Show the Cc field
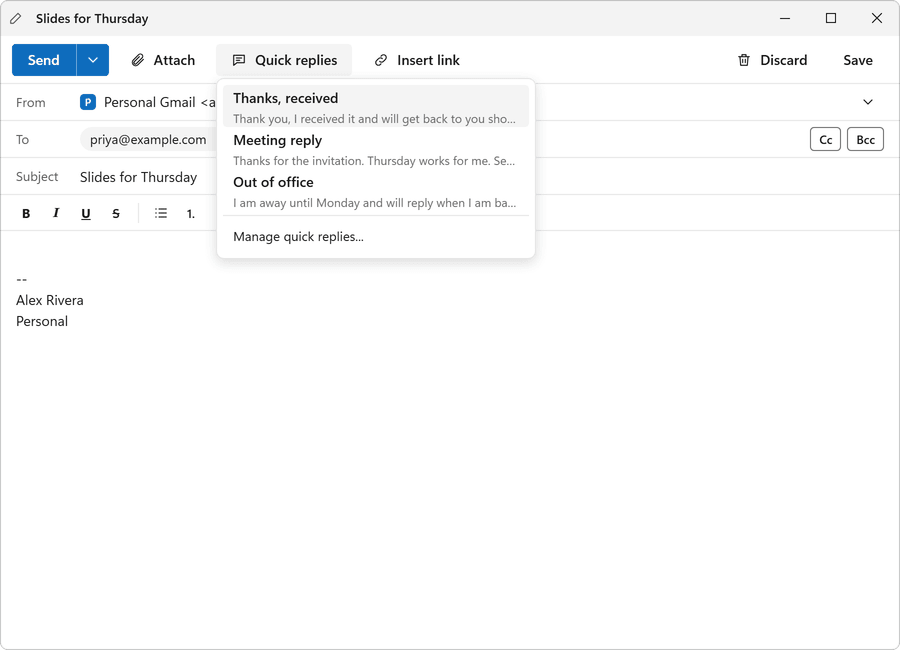Viewport: 900px width, 650px height. point(825,140)
